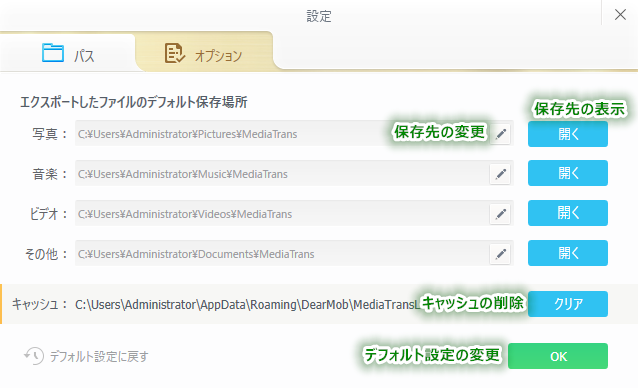Viewport: 638px width, 388px height.
Task: Open the 写真 save folder with 開く
Action: pyautogui.click(x=568, y=134)
